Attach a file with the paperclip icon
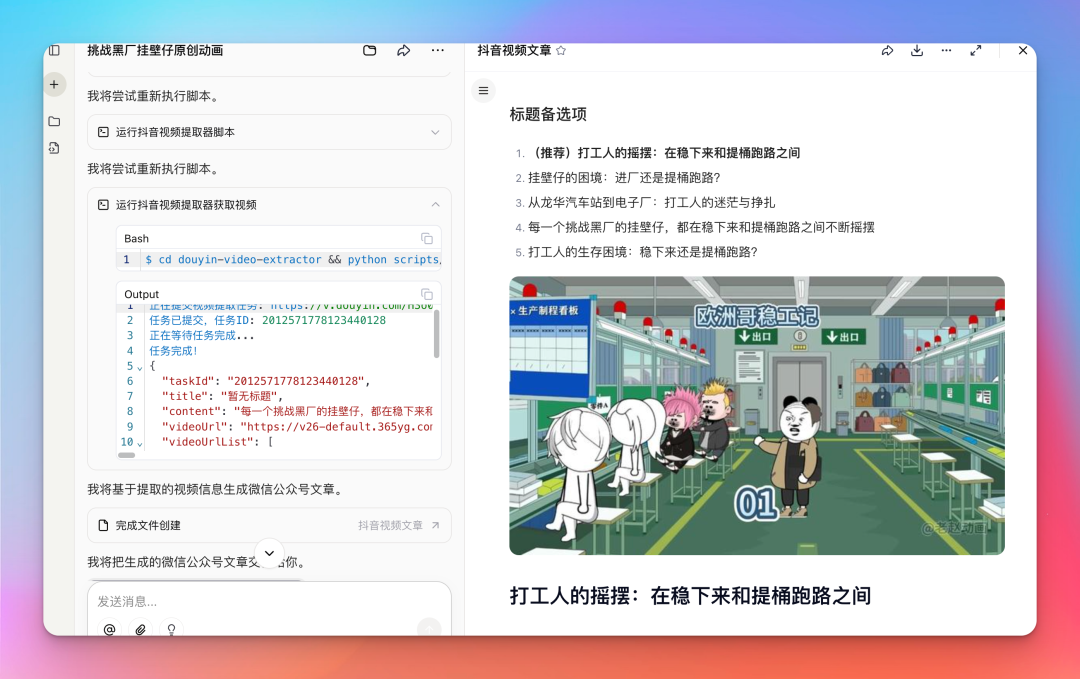1080x679 pixels. pyautogui.click(x=140, y=629)
